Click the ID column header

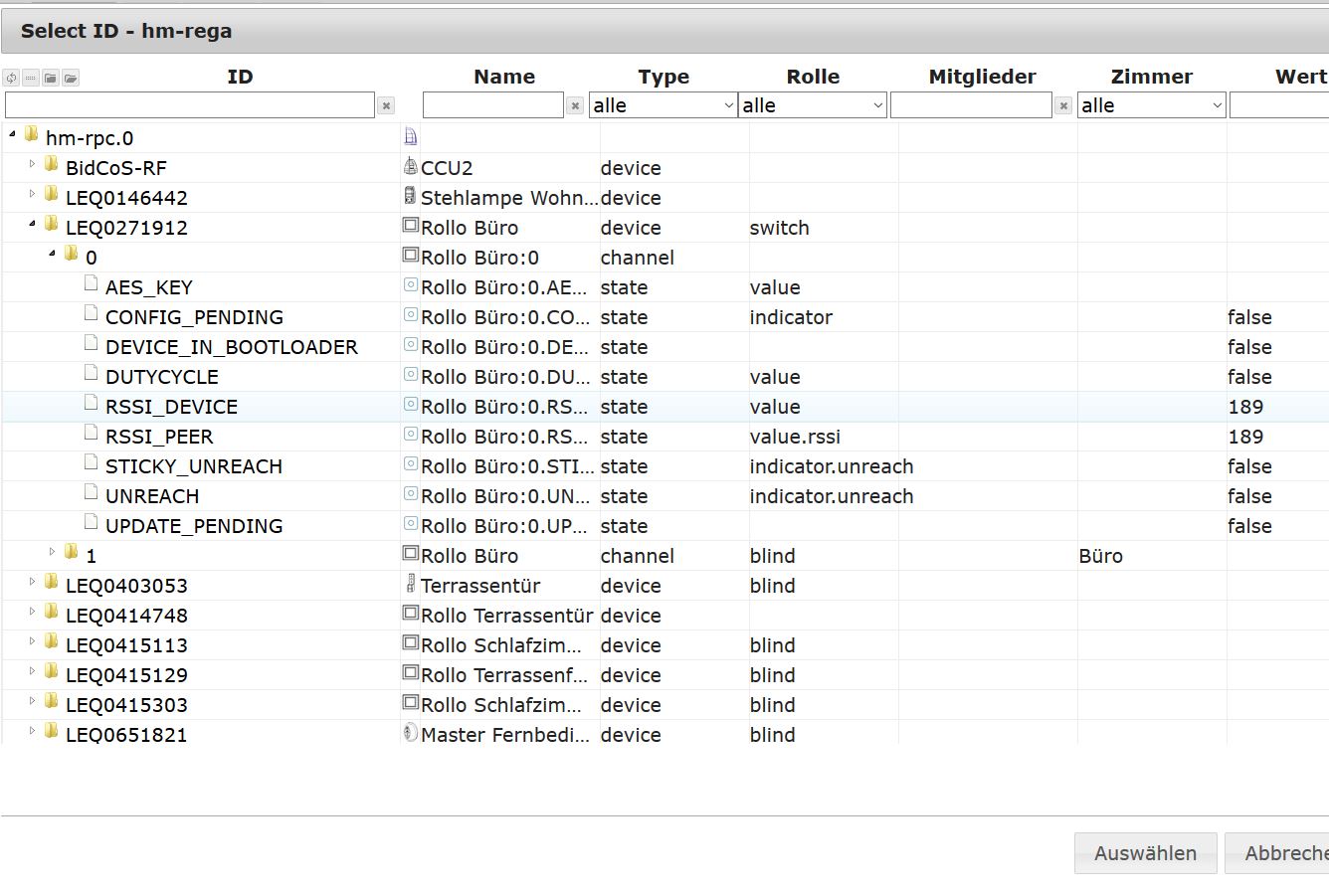click(x=240, y=77)
